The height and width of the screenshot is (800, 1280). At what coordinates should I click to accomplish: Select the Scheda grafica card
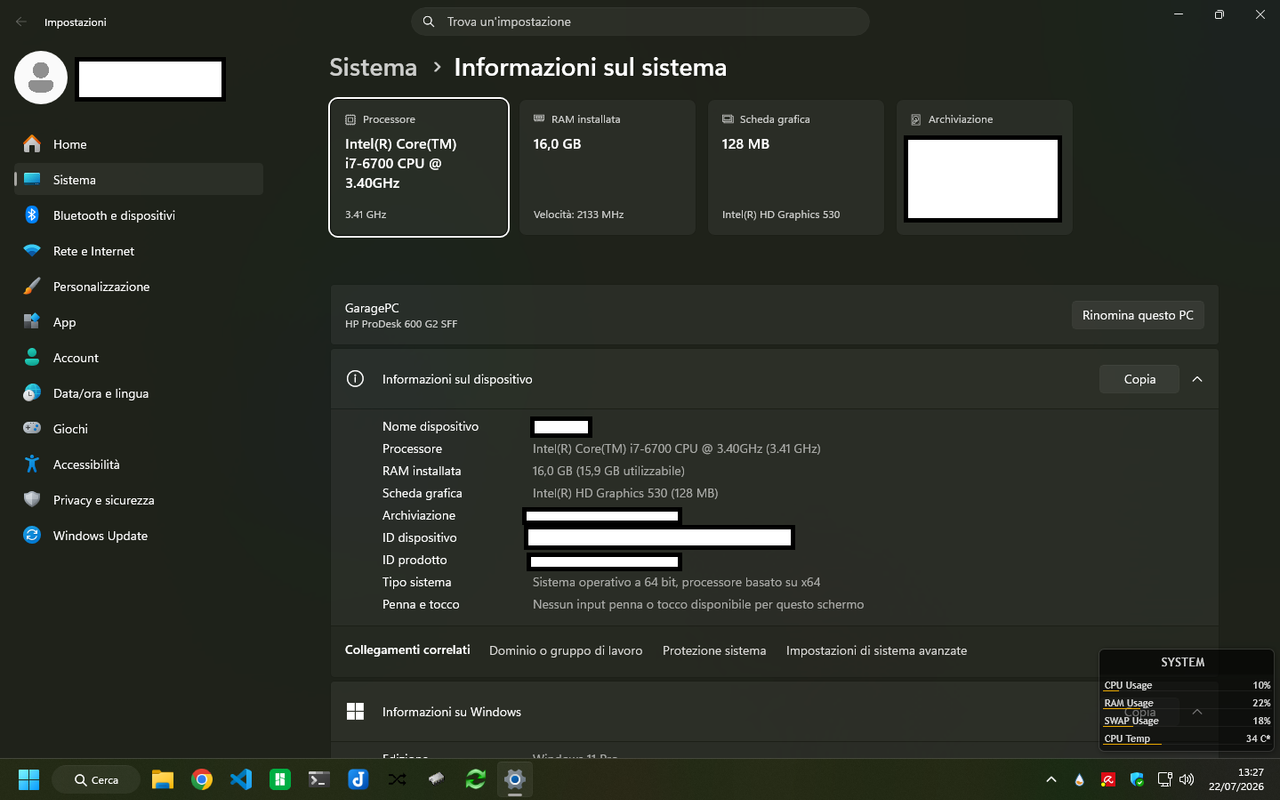tap(796, 168)
